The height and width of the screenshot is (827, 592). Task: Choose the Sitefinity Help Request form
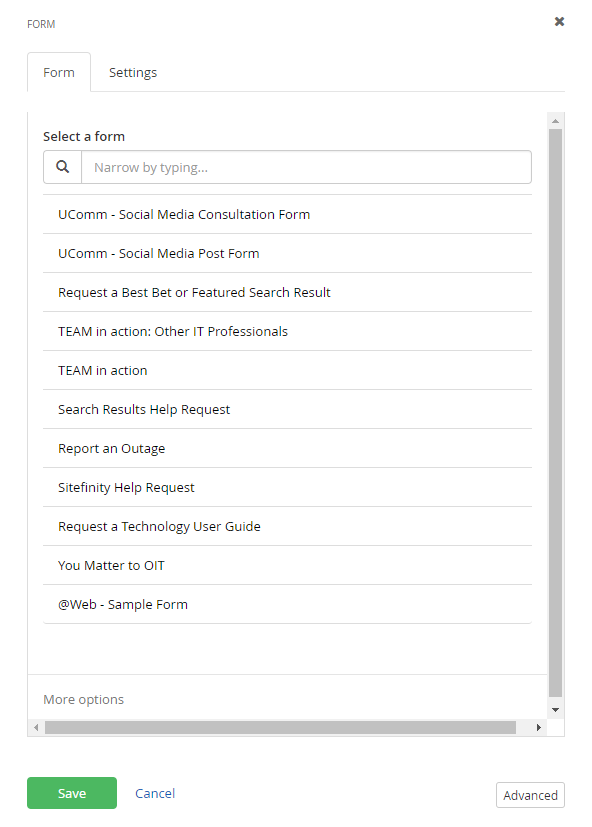(124, 487)
